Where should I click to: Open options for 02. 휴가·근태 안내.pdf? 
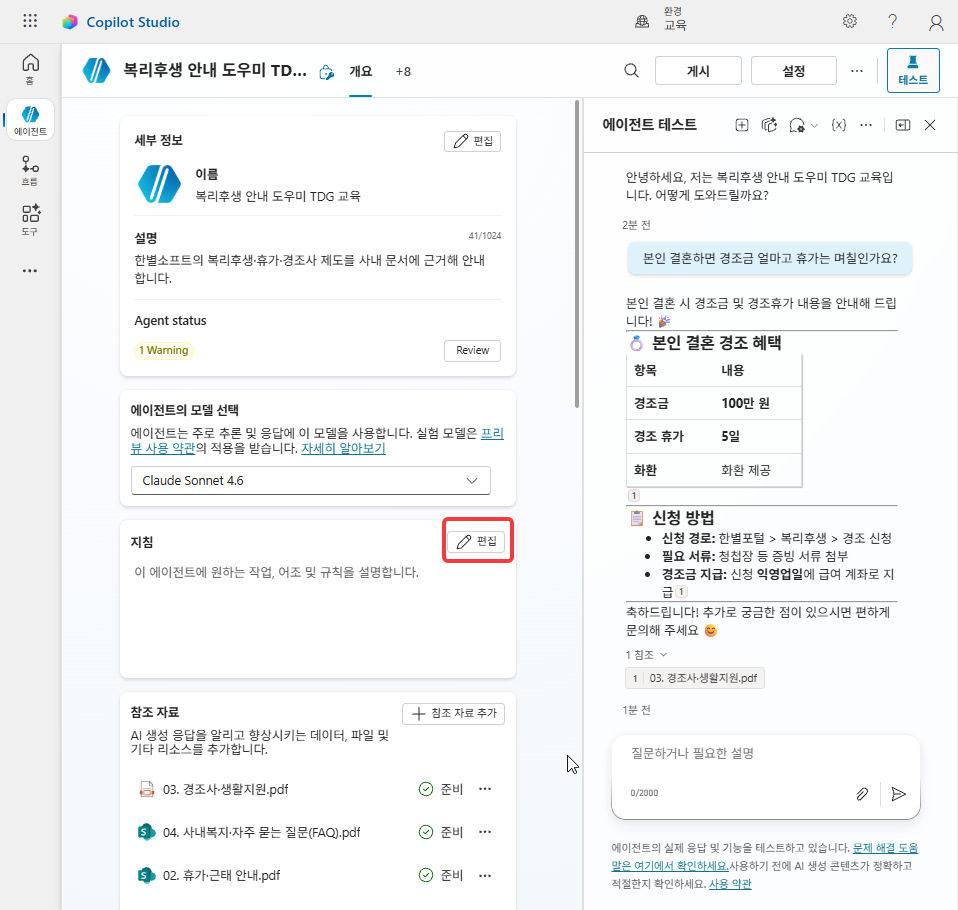(485, 875)
